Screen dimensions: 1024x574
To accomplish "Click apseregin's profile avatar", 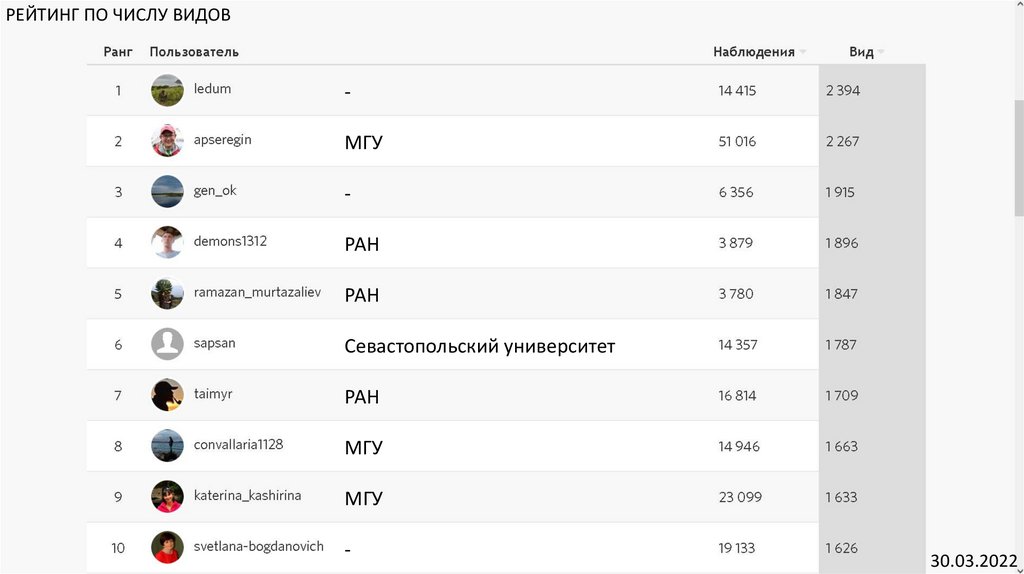I will pyautogui.click(x=167, y=141).
